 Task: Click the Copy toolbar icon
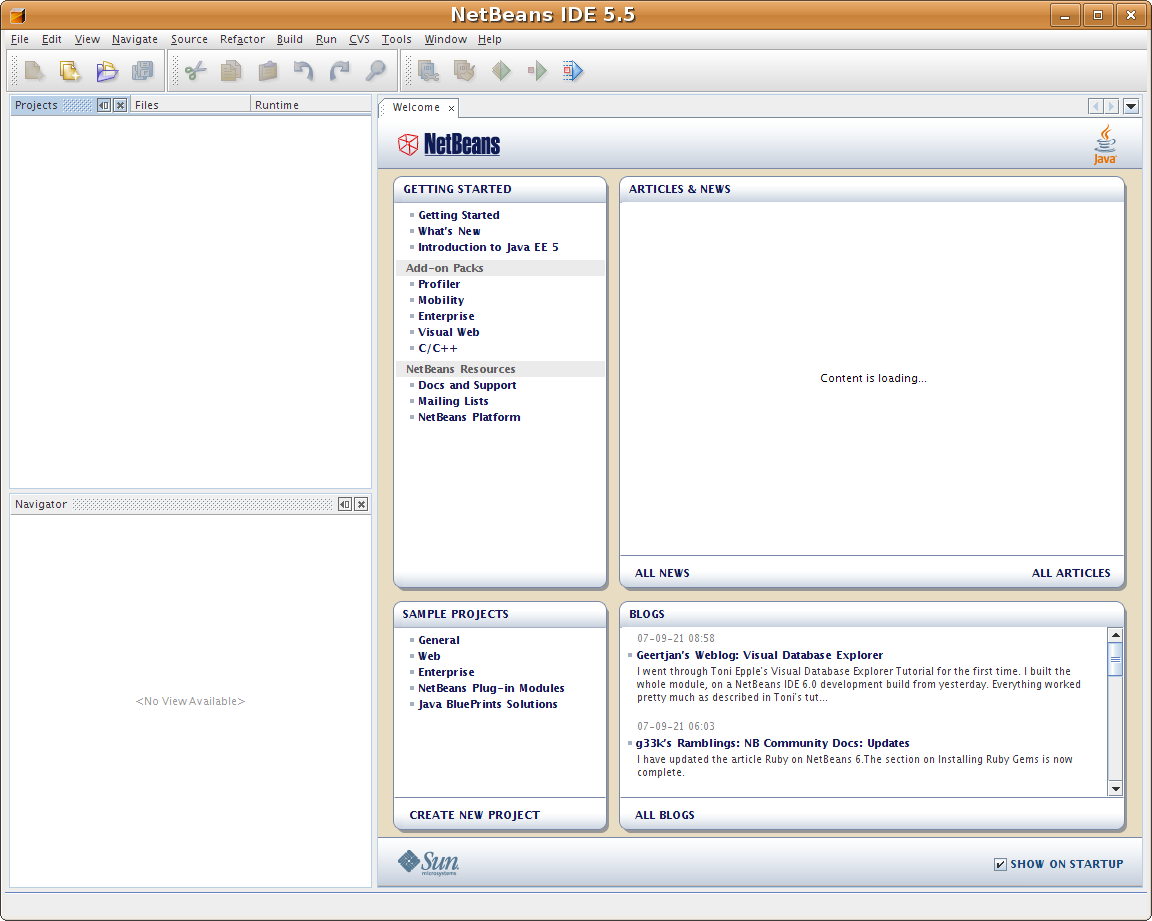[x=231, y=71]
